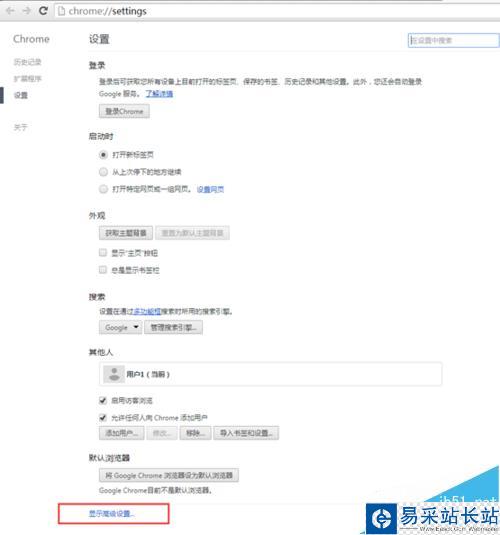Click the 导入书签和设置 button
This screenshot has width=500, height=535.
(x=246, y=433)
